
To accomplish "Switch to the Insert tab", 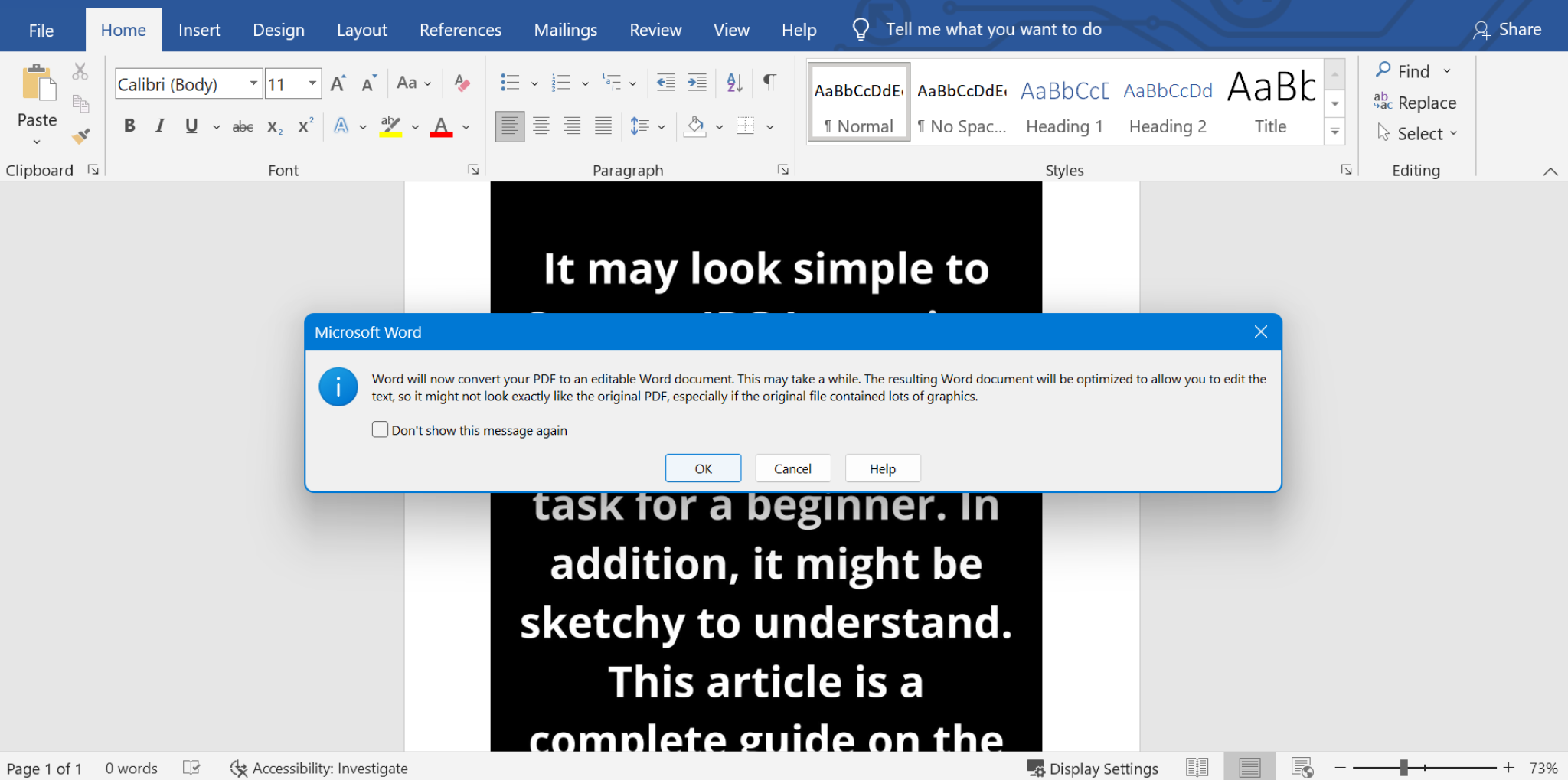I will [x=199, y=30].
